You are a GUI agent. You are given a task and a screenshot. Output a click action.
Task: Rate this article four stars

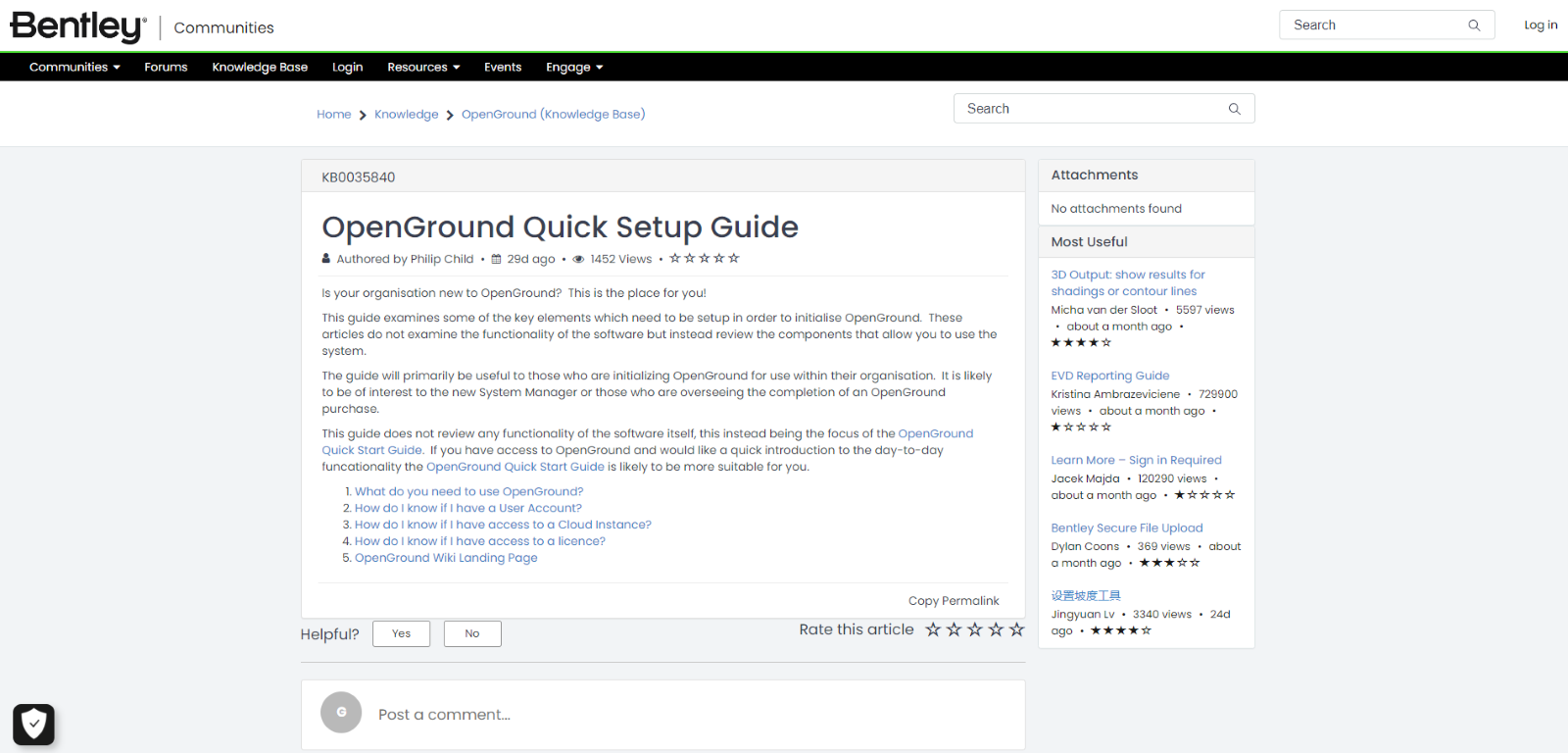click(996, 629)
